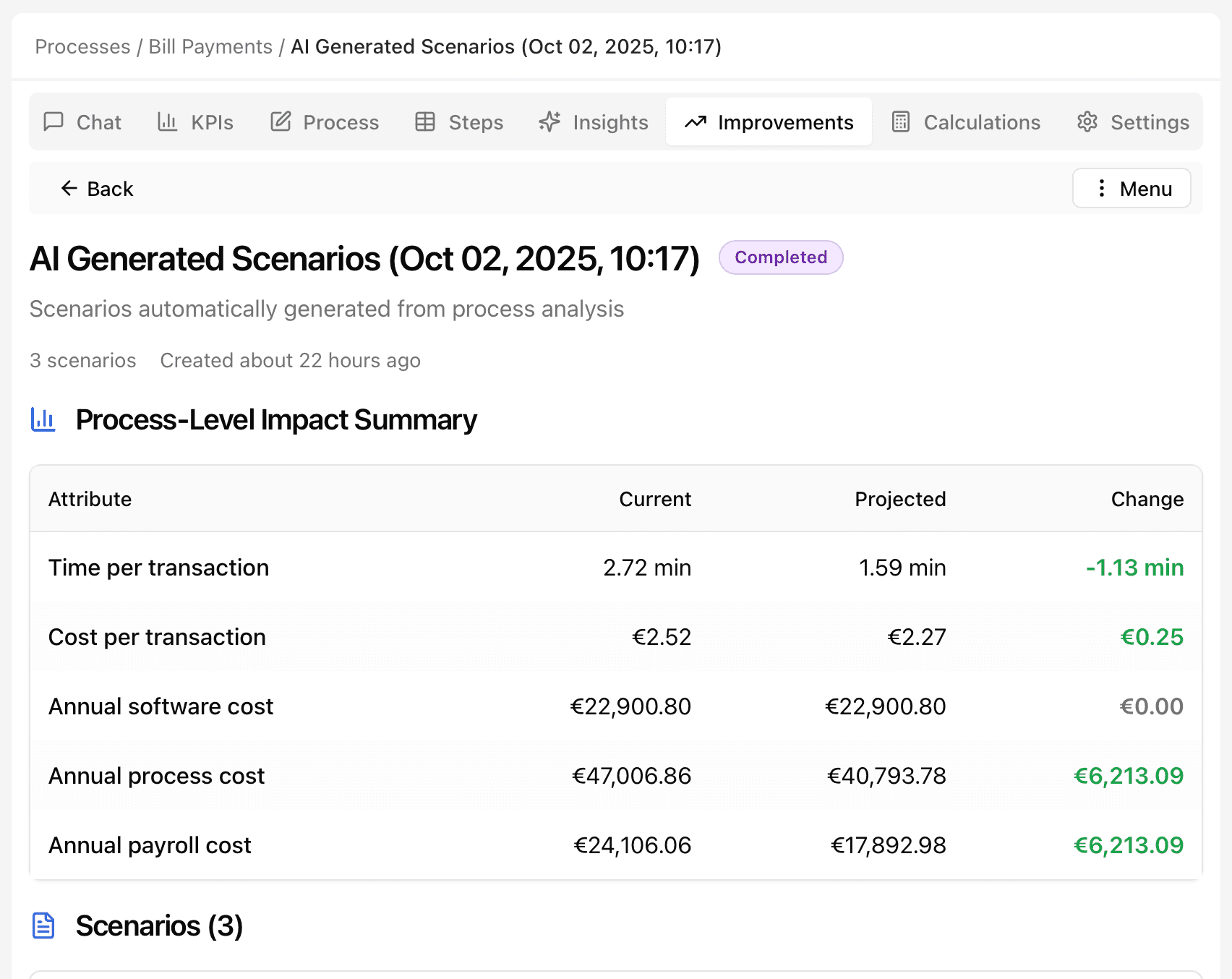Click the Insights sparkle icon
This screenshot has height=979, width=1232.
549,122
